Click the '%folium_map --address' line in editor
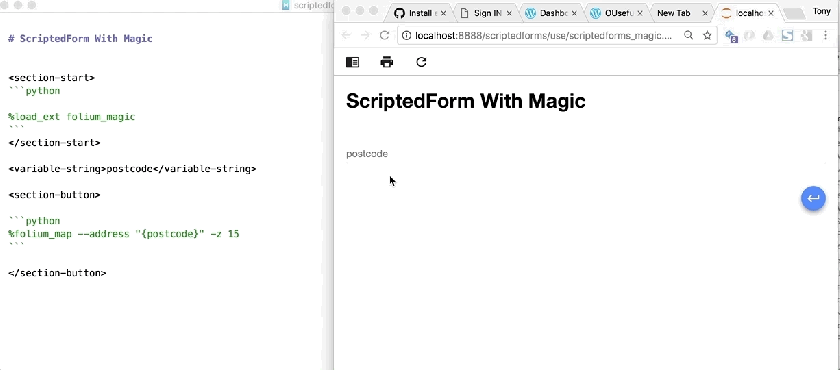 tap(124, 234)
